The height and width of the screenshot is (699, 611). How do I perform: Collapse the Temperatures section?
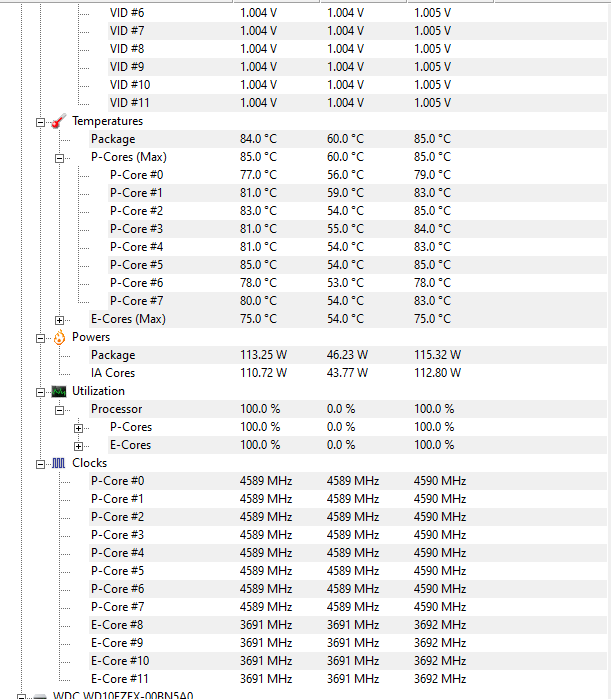41,121
